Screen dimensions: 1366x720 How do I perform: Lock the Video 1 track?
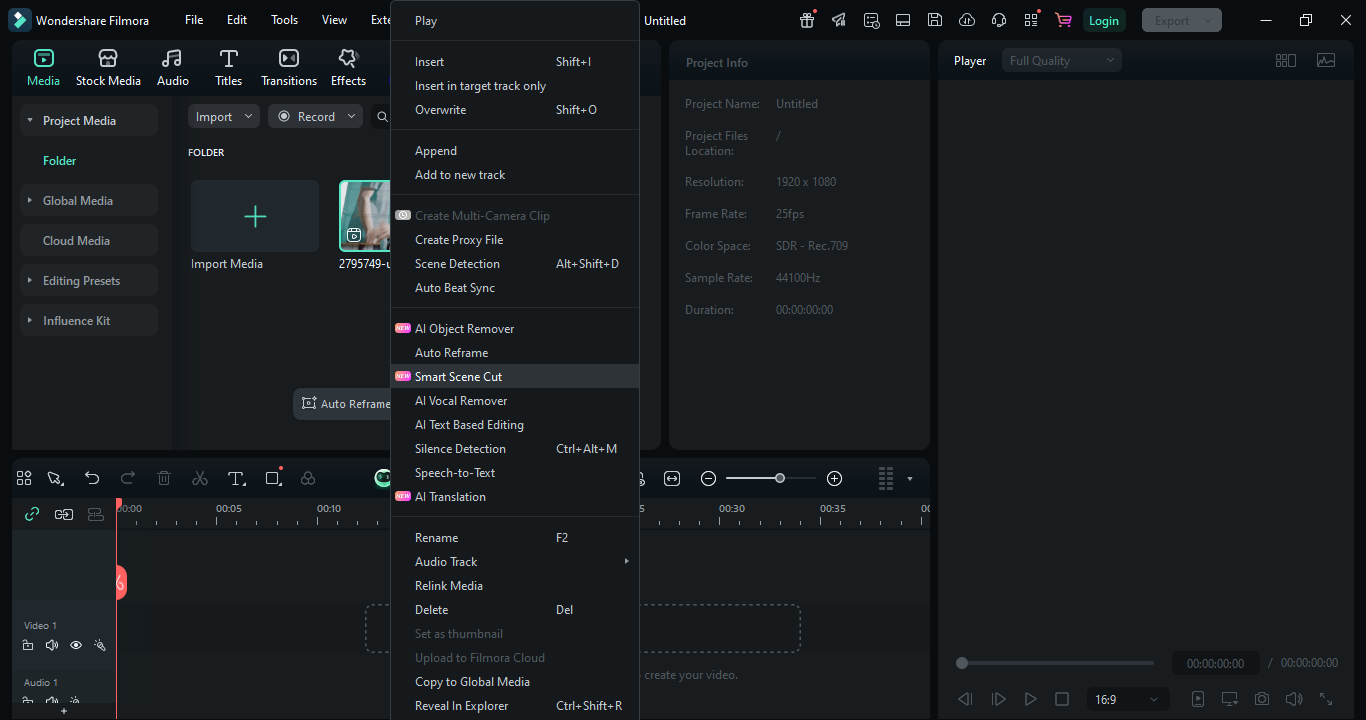(28, 646)
